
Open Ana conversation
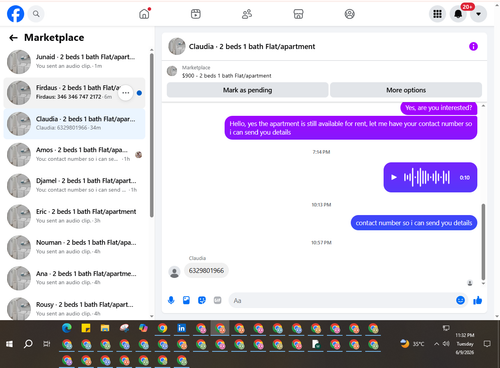(x=74, y=278)
